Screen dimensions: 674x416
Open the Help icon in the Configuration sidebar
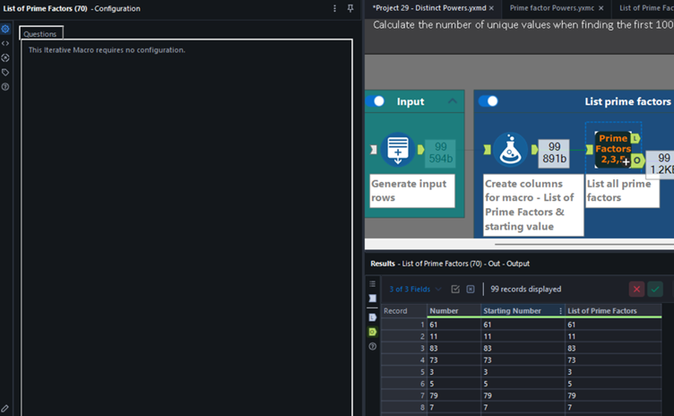pos(5,87)
